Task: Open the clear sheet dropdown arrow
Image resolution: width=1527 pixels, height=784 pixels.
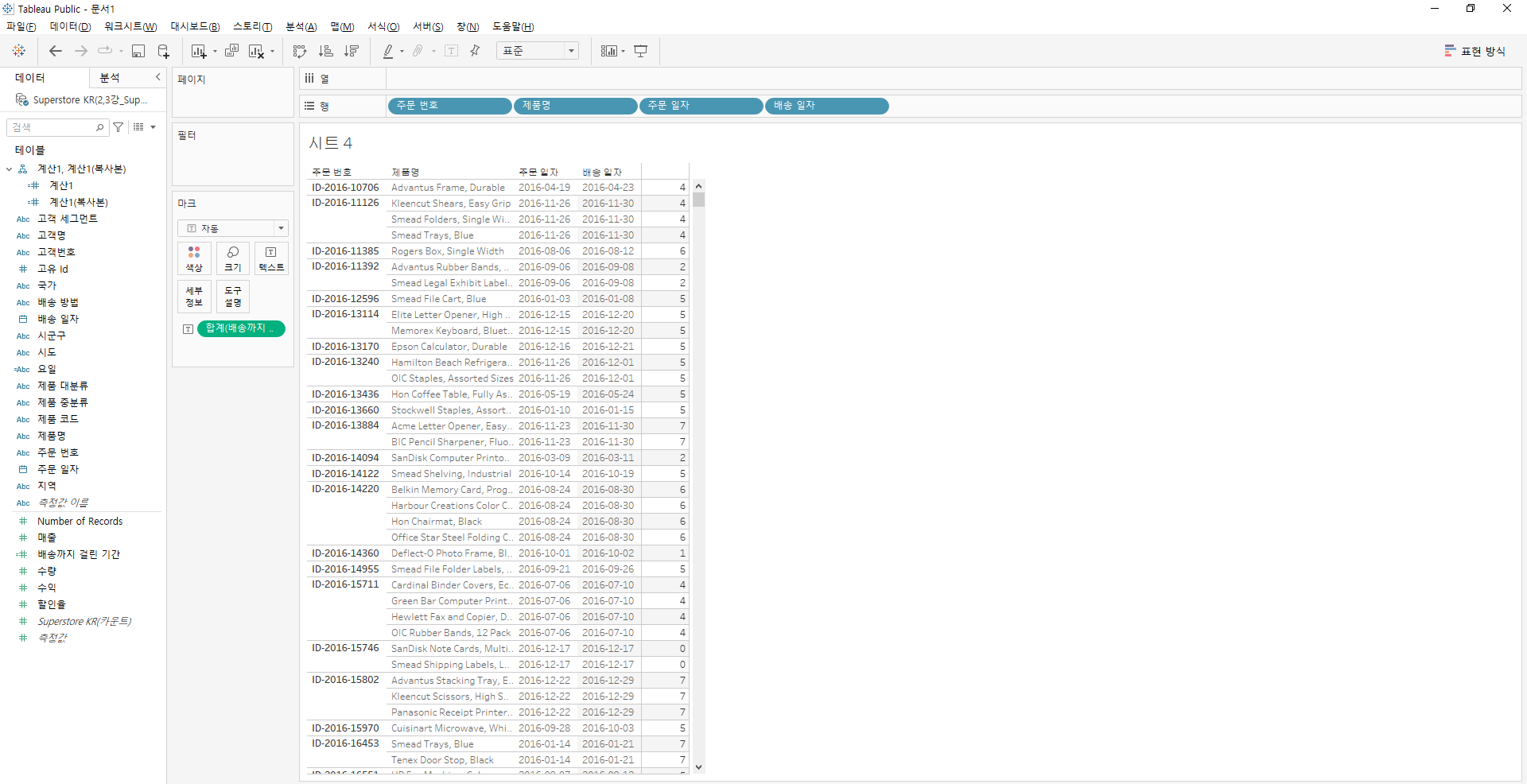Action: 272,52
